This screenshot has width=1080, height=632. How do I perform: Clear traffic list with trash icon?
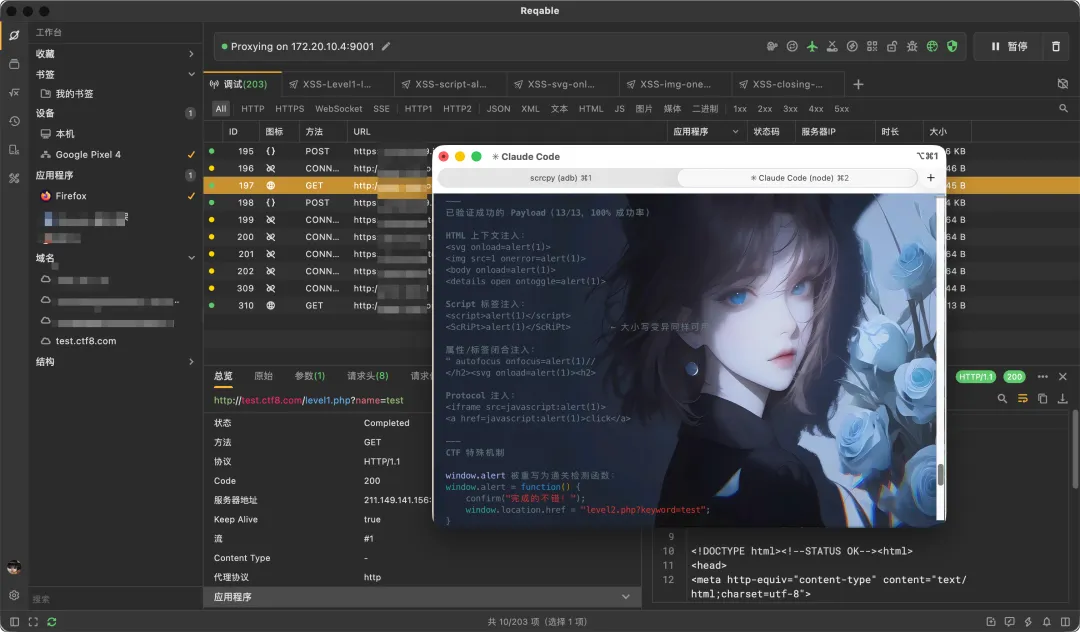(x=1056, y=46)
